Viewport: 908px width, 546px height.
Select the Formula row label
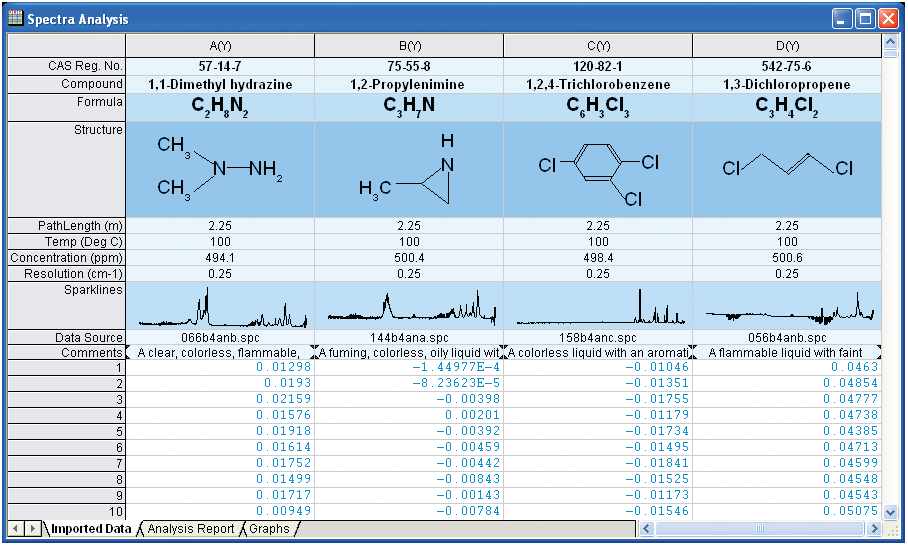pyautogui.click(x=67, y=107)
